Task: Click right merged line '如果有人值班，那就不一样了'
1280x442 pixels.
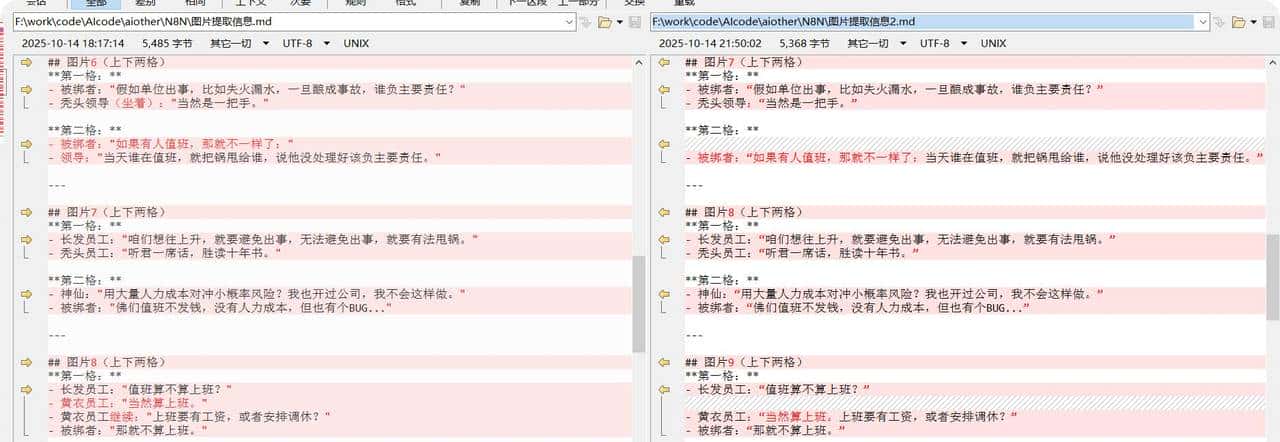Action: point(975,157)
